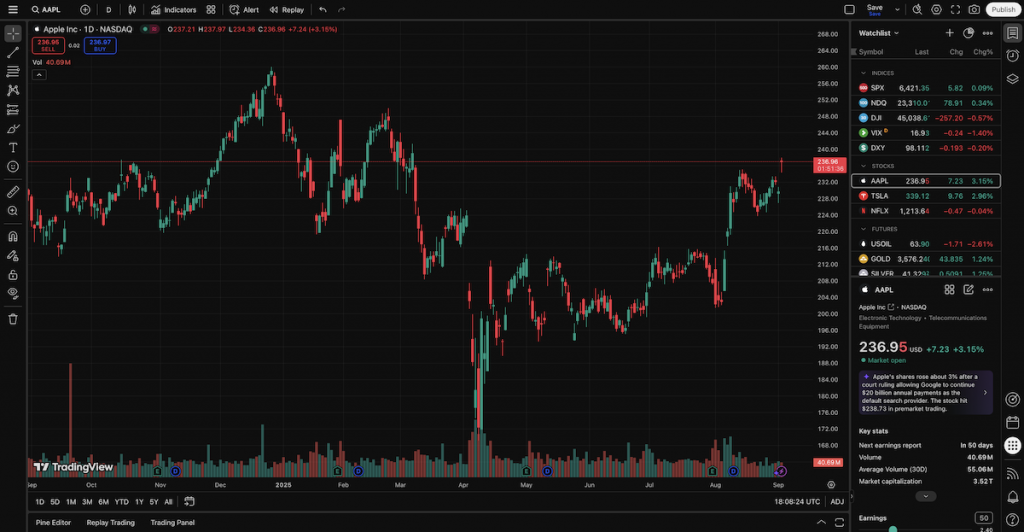The height and width of the screenshot is (532, 1024).
Task: Set time range to 1D
Action: (40, 502)
